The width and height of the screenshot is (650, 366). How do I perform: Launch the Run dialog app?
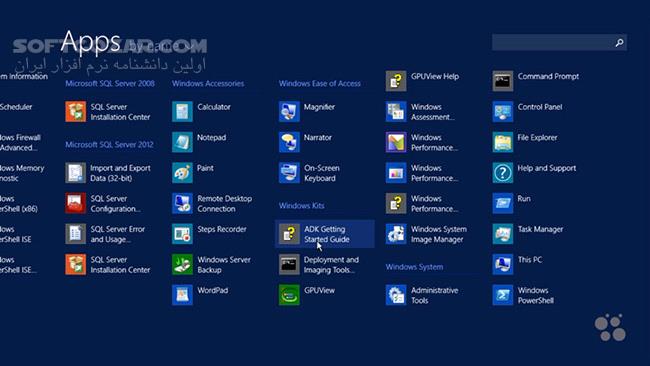512,204
